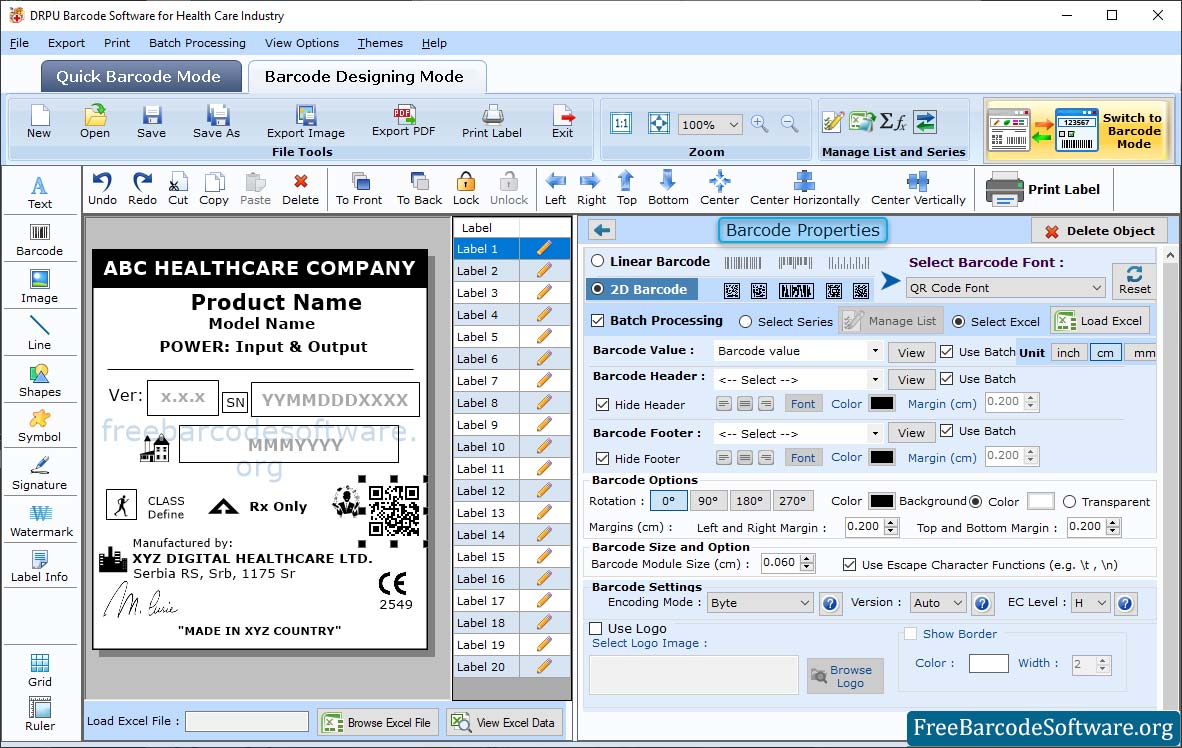Screen dimensions: 1182x748
Task: Click the Copy icon
Action: coord(214,189)
